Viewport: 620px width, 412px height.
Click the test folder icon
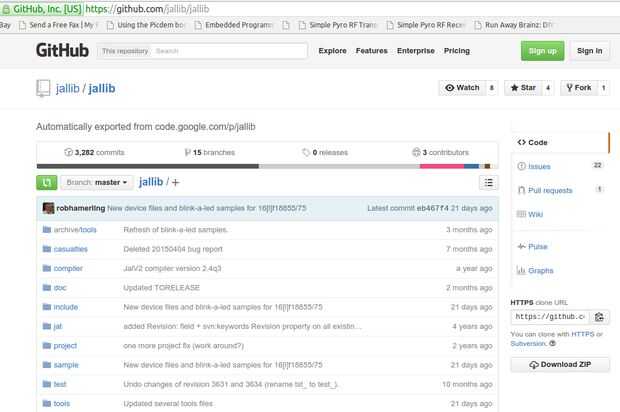coord(47,384)
